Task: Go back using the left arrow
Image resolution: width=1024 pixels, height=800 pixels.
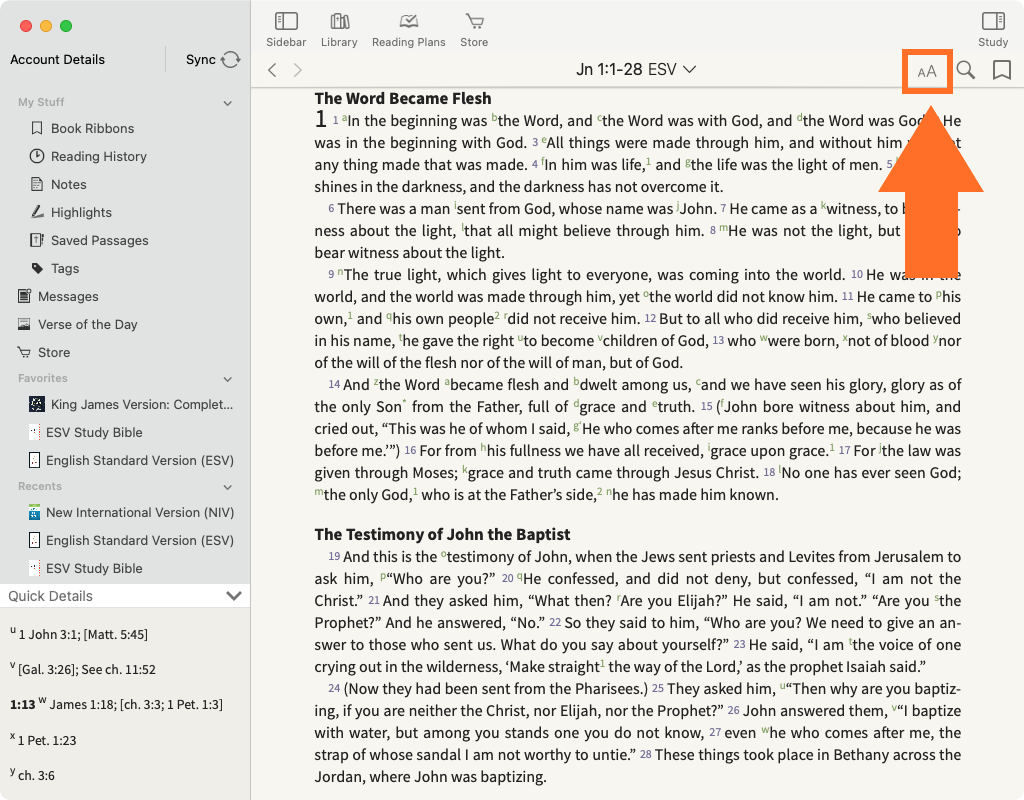Action: coord(272,70)
